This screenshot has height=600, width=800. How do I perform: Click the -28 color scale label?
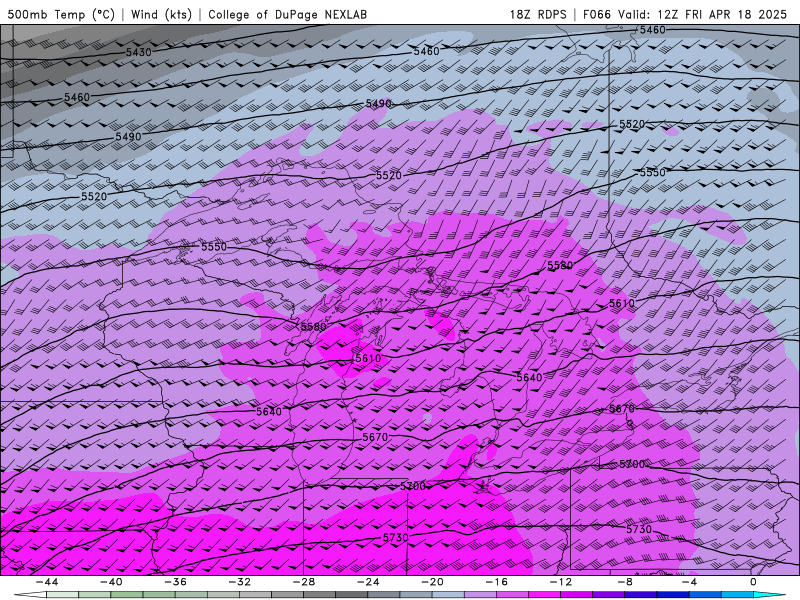304,582
